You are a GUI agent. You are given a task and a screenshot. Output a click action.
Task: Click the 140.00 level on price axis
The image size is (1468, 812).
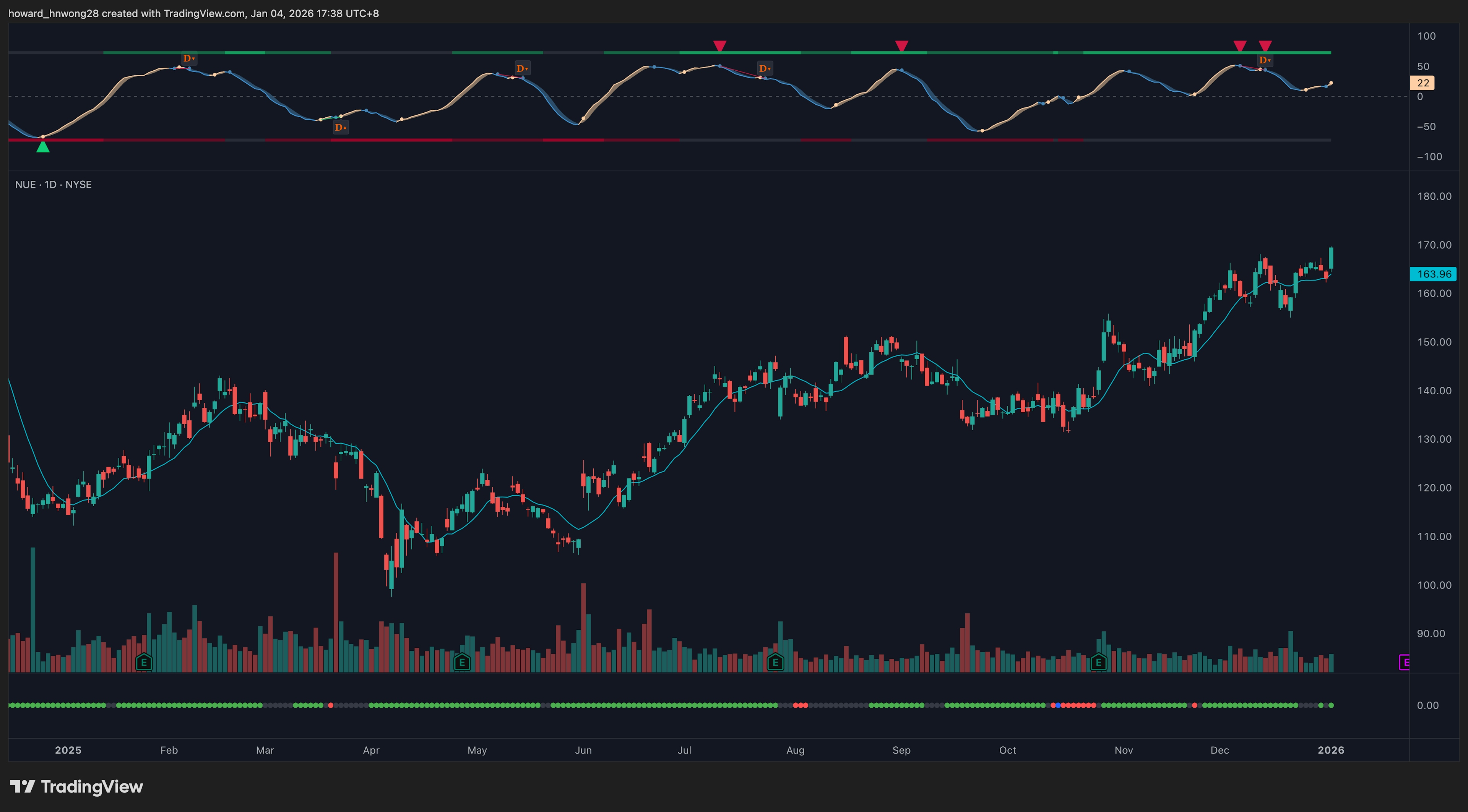[1434, 391]
